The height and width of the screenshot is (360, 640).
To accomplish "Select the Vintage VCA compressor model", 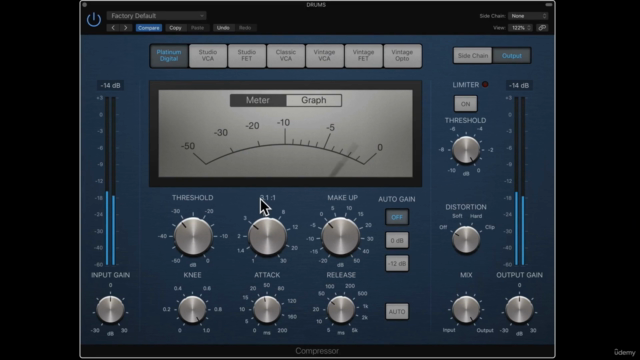I will (x=324, y=56).
